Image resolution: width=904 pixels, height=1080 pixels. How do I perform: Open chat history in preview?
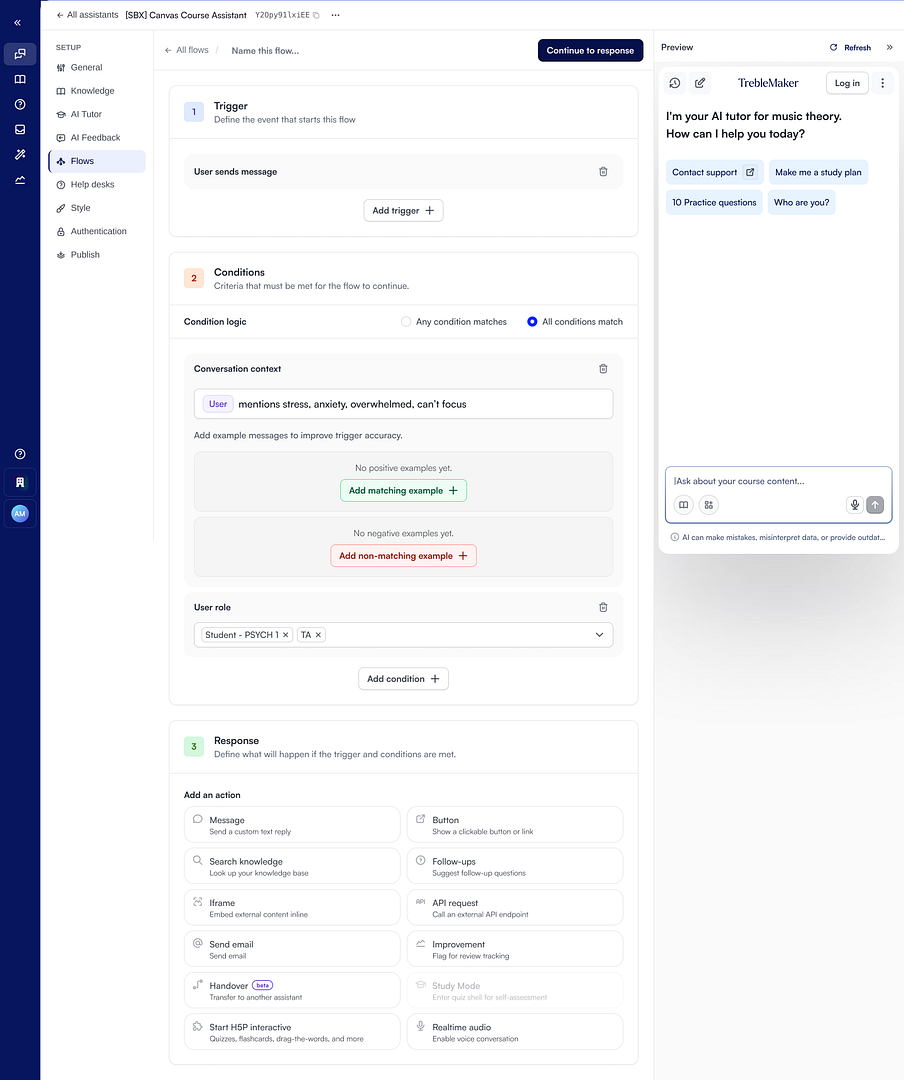pos(675,83)
